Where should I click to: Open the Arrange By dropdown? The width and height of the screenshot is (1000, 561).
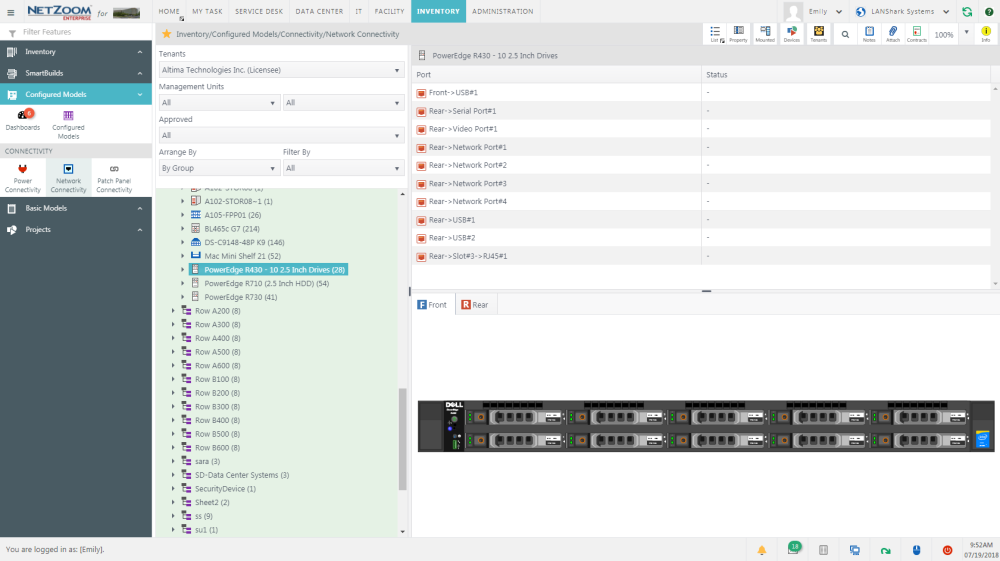[219, 168]
